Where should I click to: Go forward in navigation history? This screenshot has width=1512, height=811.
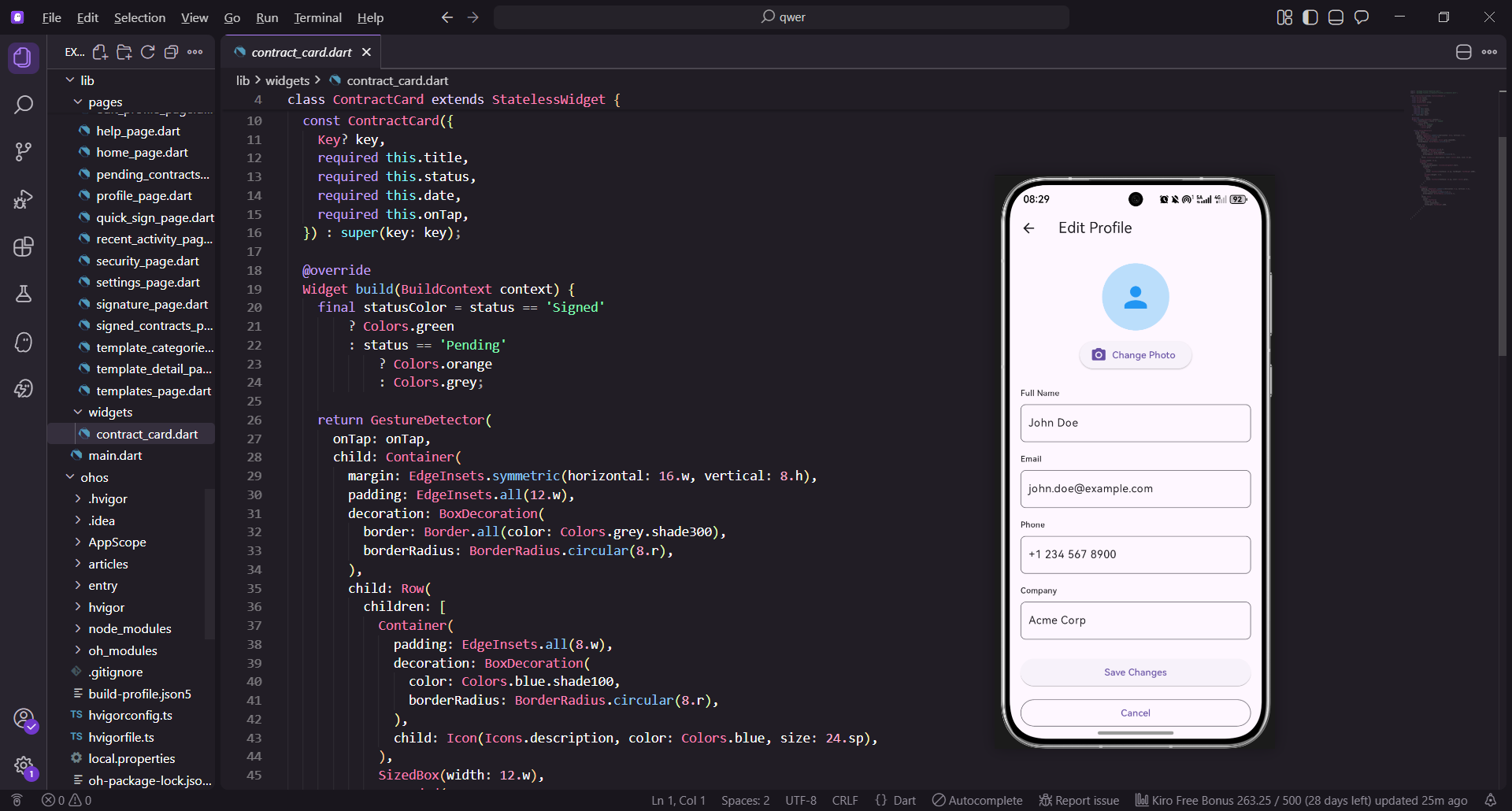pyautogui.click(x=473, y=17)
